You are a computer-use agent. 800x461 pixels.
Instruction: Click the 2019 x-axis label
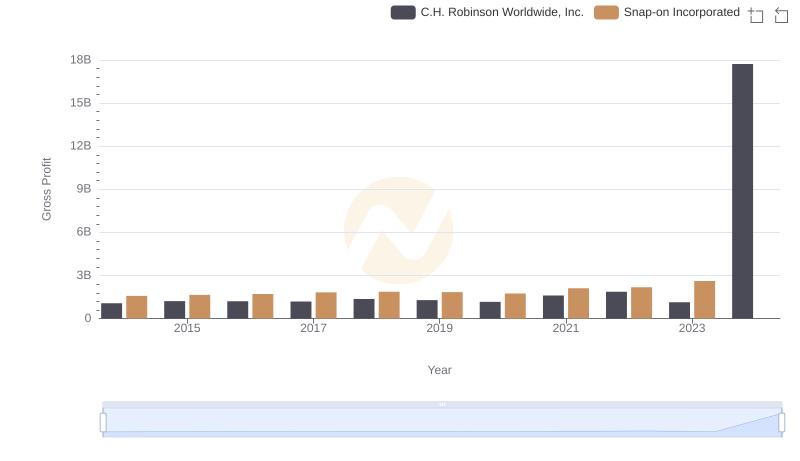(439, 328)
